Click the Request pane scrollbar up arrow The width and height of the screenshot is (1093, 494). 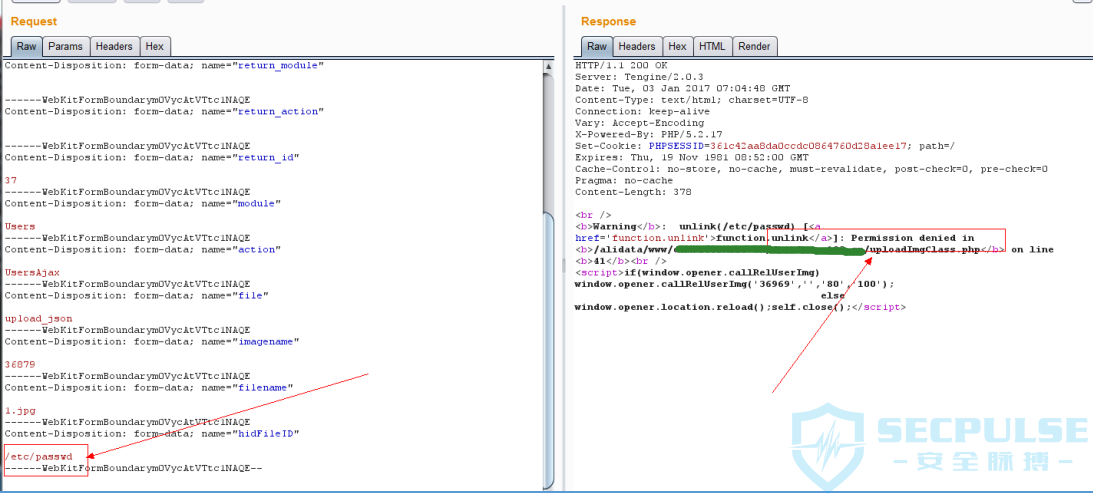click(x=549, y=66)
